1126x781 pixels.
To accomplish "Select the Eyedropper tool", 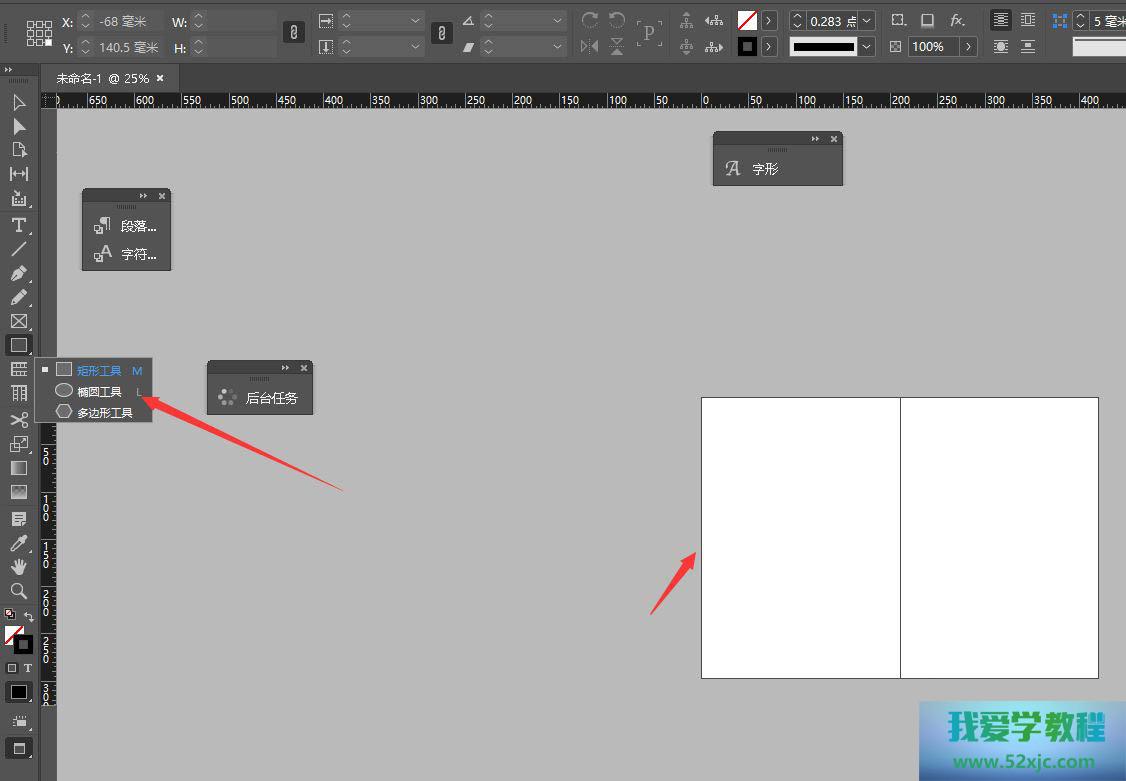I will [18, 543].
